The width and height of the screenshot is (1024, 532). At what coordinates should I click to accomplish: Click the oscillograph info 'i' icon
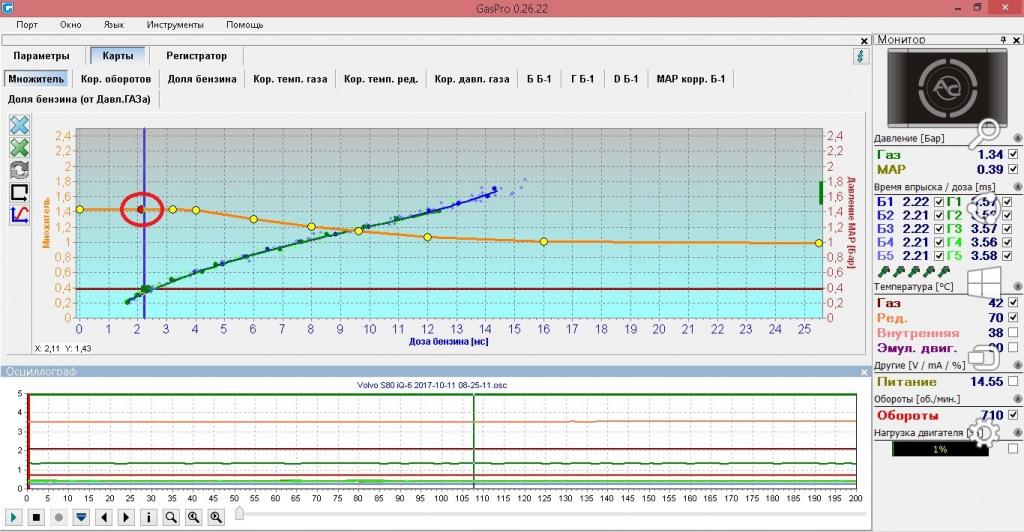click(149, 517)
